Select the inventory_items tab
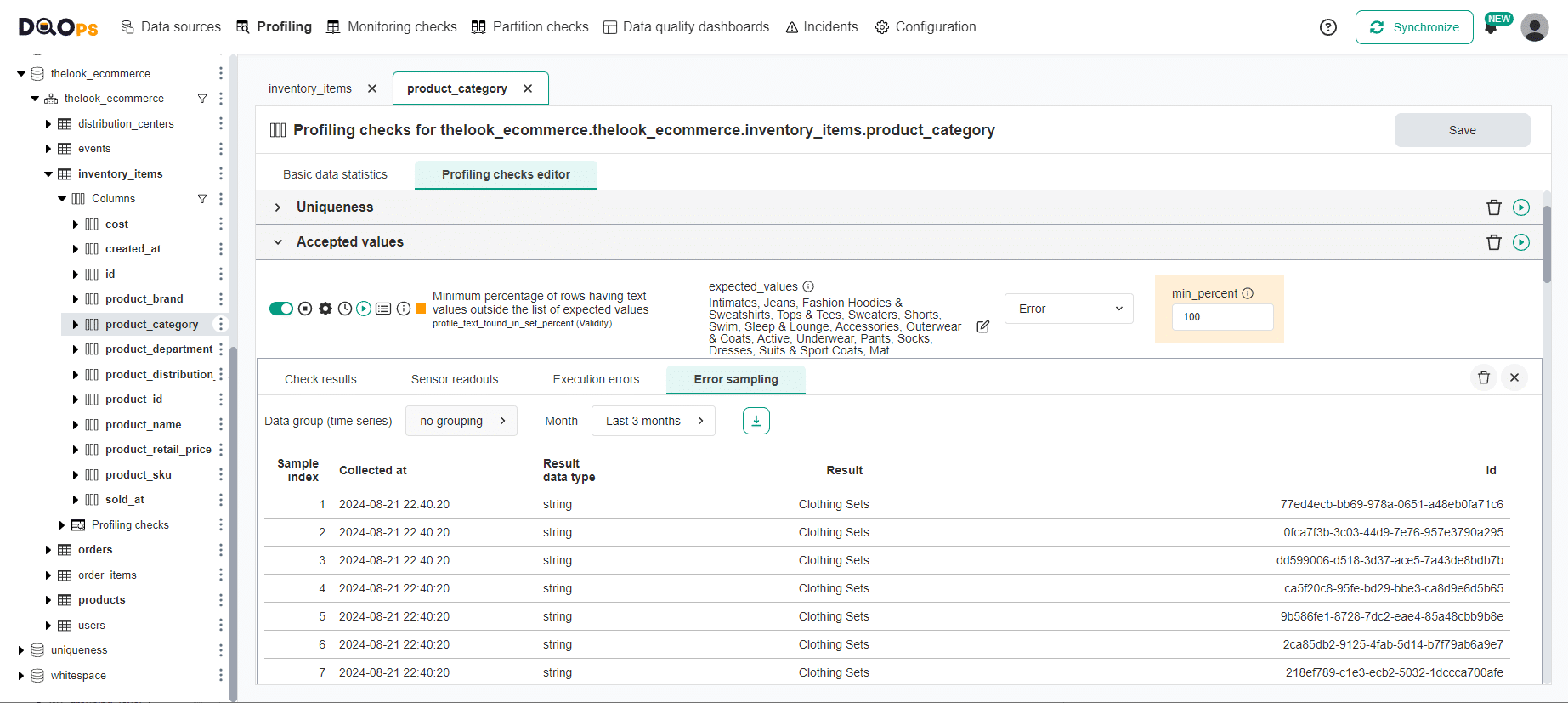Screen dimensions: 1568x703 point(310,88)
